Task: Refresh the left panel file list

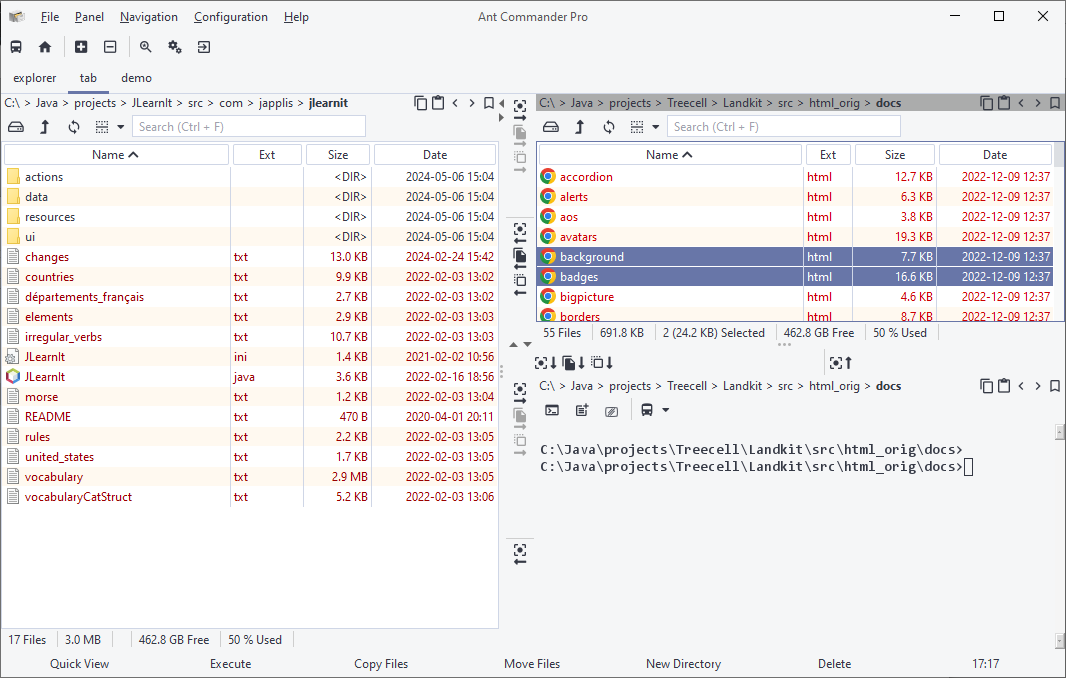Action: [x=74, y=126]
